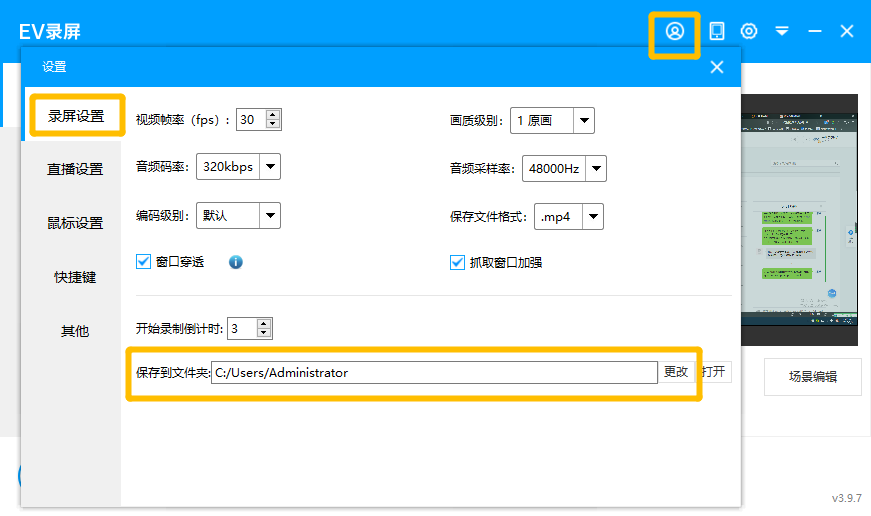
Task: Click the 开始录制倒计时 value field
Action: (243, 328)
